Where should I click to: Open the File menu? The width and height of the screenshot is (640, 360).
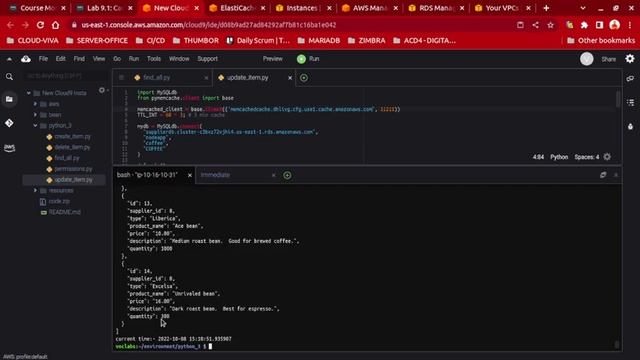43,59
